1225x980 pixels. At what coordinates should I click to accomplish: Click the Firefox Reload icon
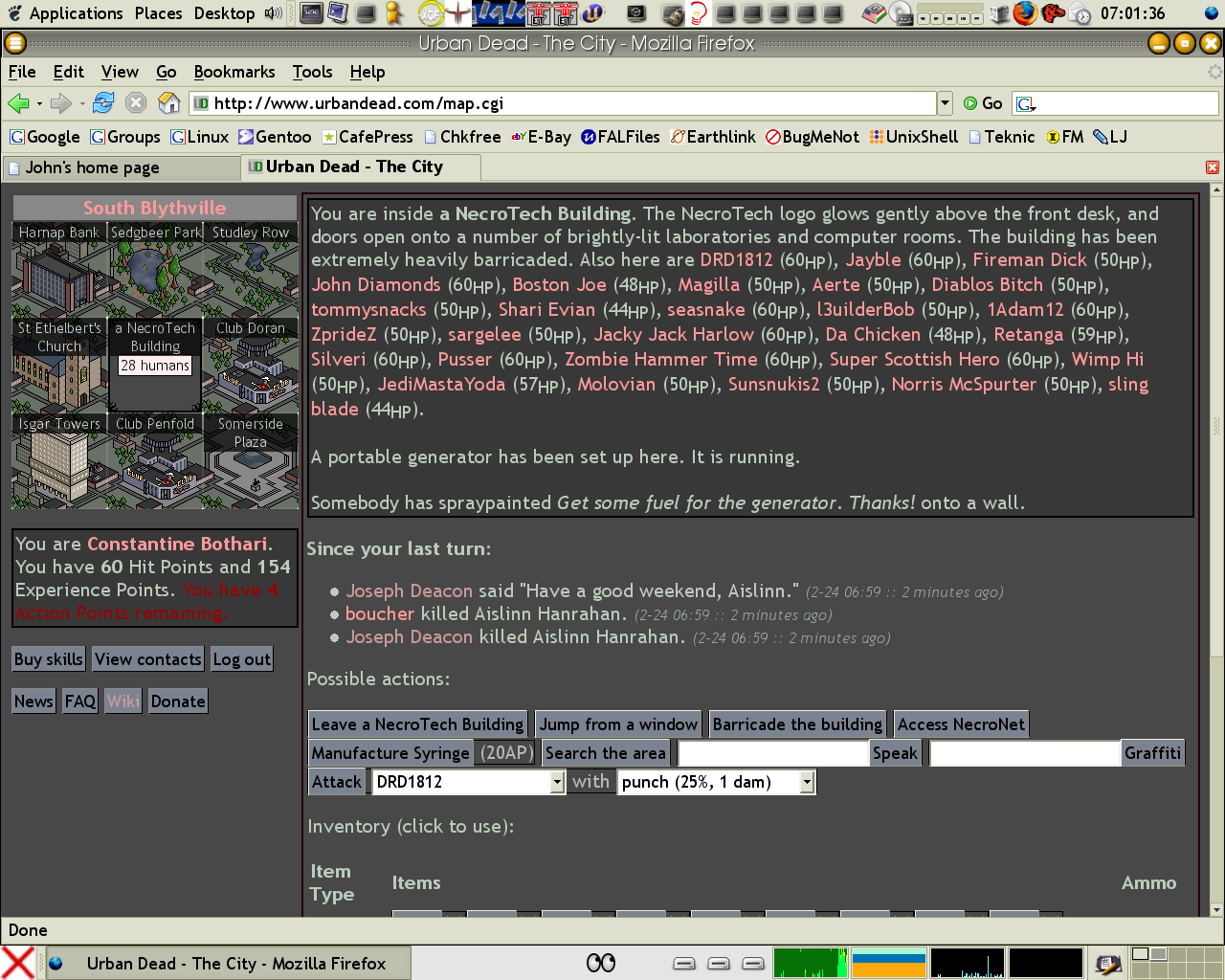pyautogui.click(x=103, y=103)
